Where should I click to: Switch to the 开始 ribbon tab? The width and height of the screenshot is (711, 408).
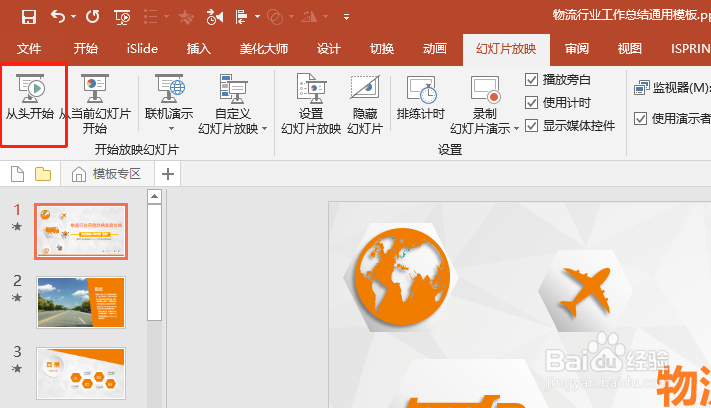[x=86, y=49]
